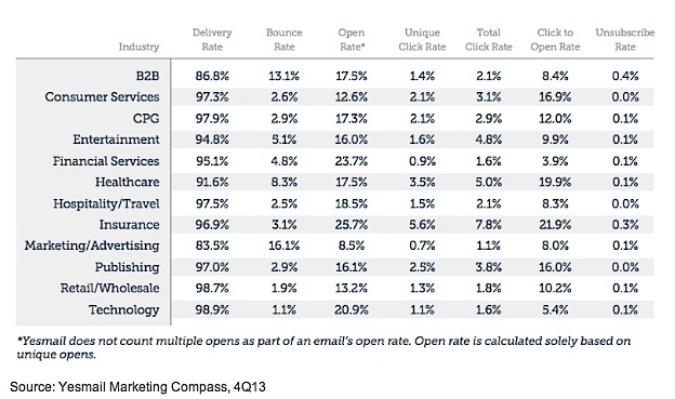Image resolution: width=675 pixels, height=399 pixels.
Task: Click the Industry column header
Action: 139,46
